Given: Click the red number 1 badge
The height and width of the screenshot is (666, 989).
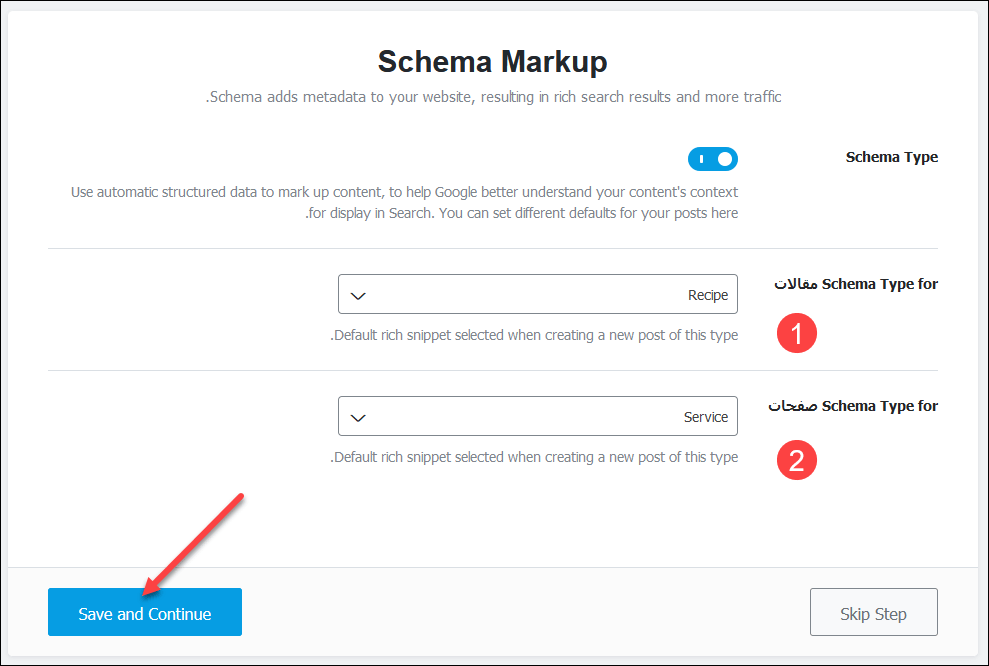Looking at the screenshot, I should tap(797, 334).
